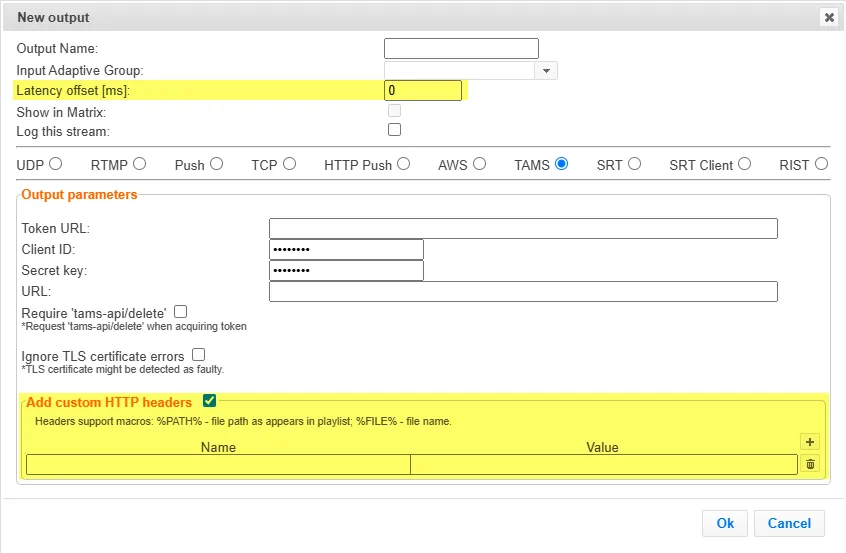The width and height of the screenshot is (846, 553).
Task: Click the header Name cell
Action: click(218, 465)
